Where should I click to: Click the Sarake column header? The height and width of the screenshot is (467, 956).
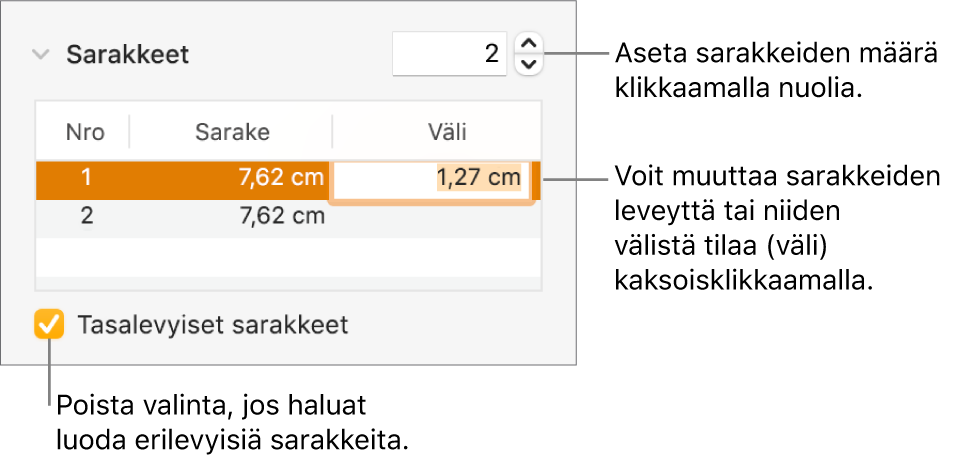pyautogui.click(x=232, y=132)
